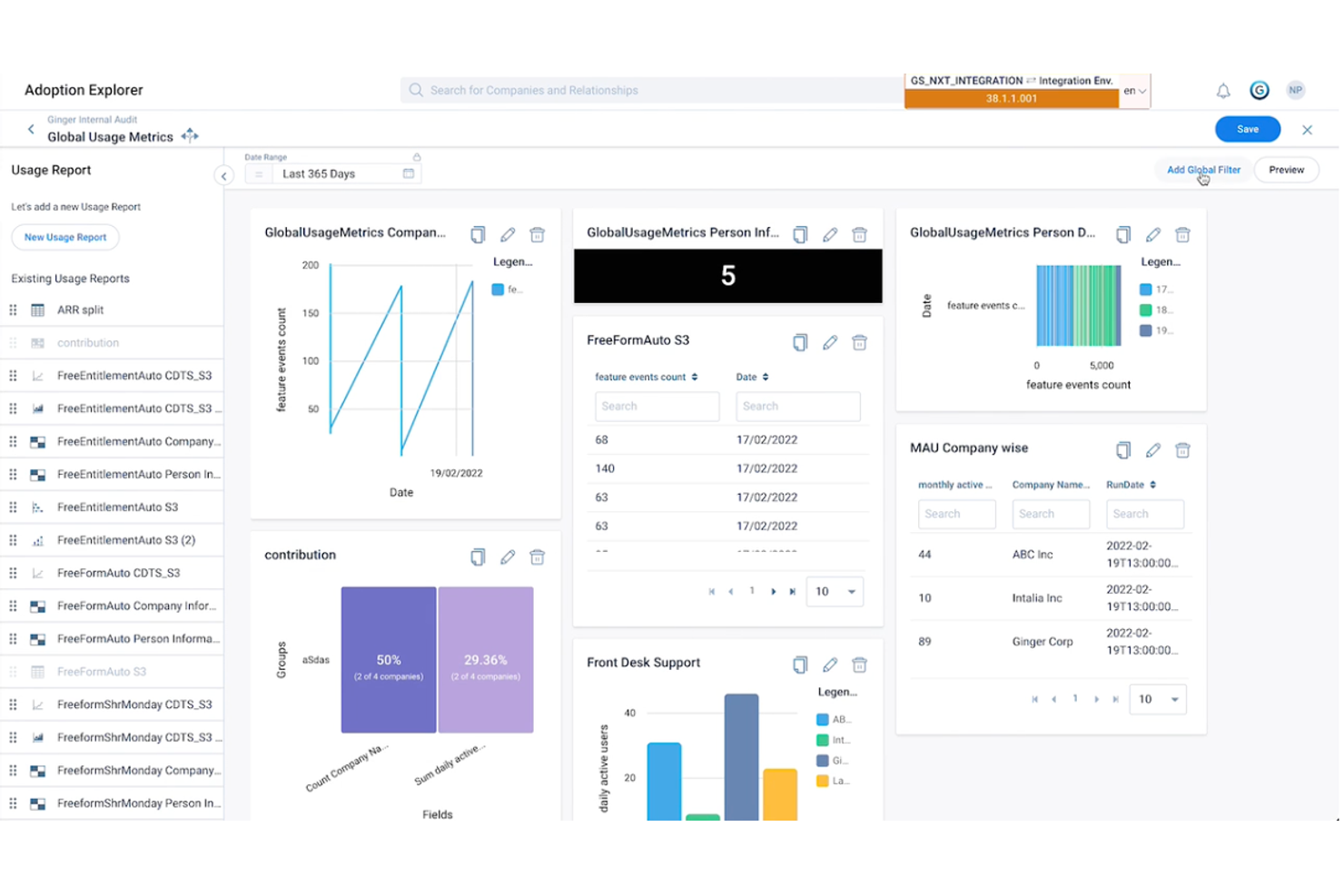Viewport: 1344px width, 896px height.
Task: Click the Add Global Filter button
Action: [1202, 169]
